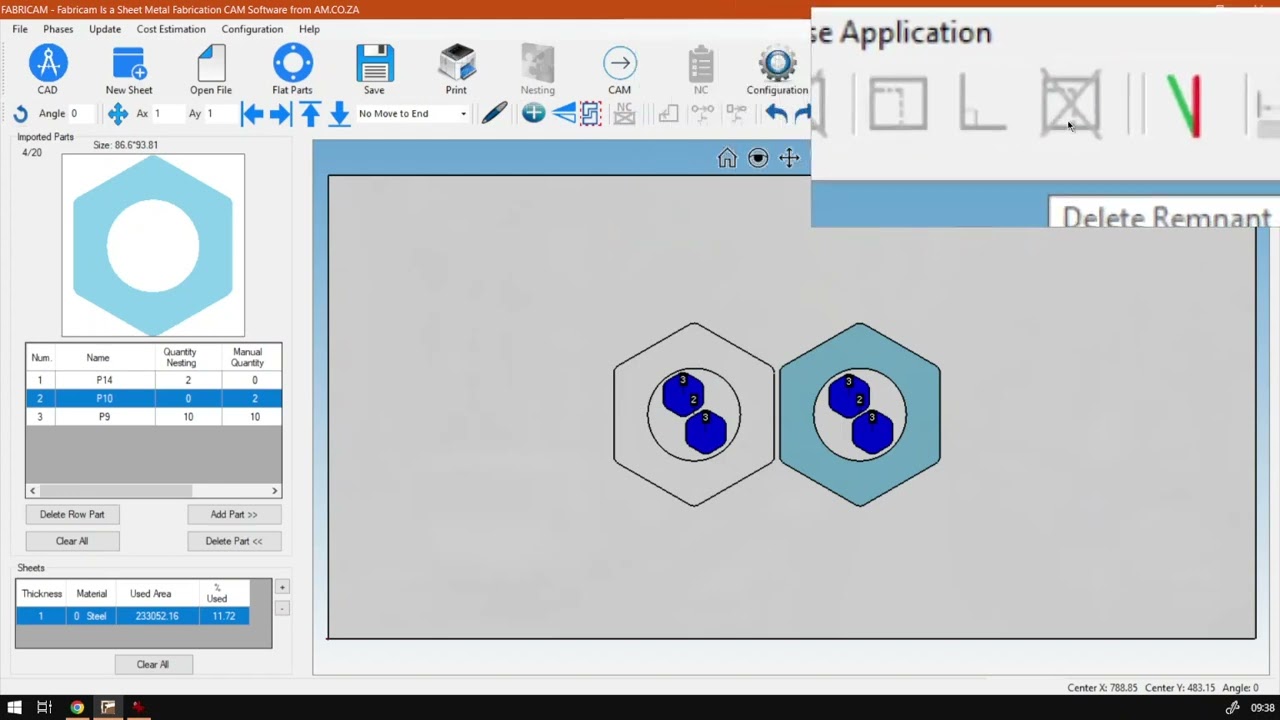Viewport: 1280px width, 720px height.
Task: Open the CAD module
Action: tap(47, 70)
